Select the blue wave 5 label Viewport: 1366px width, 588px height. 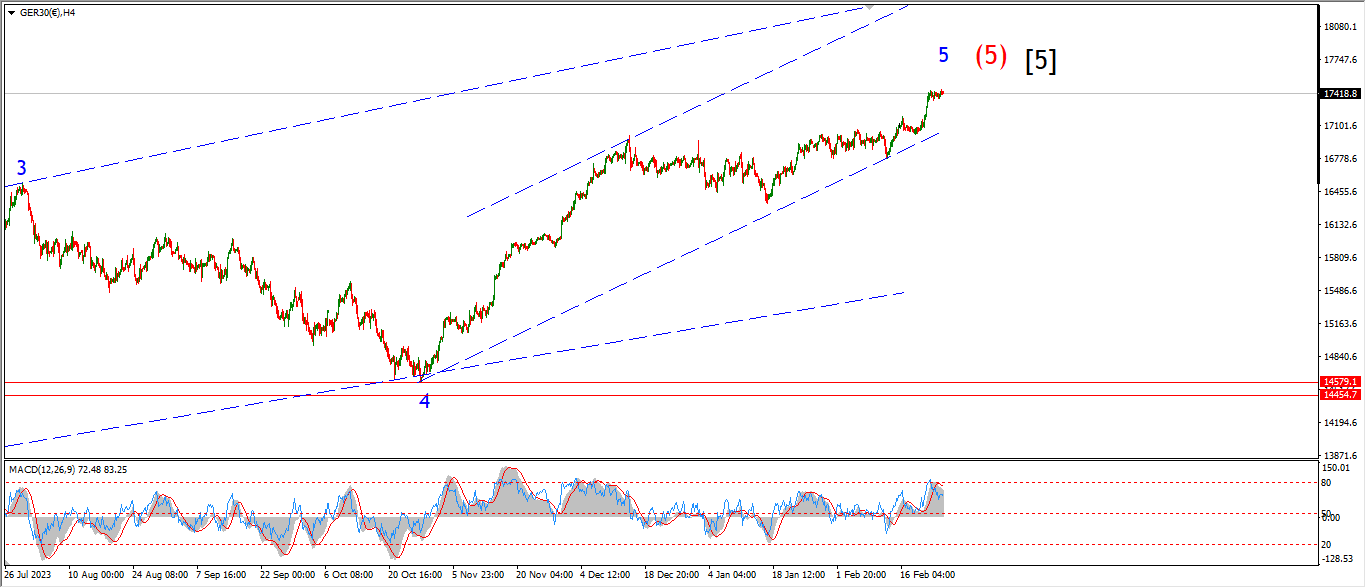(x=943, y=55)
